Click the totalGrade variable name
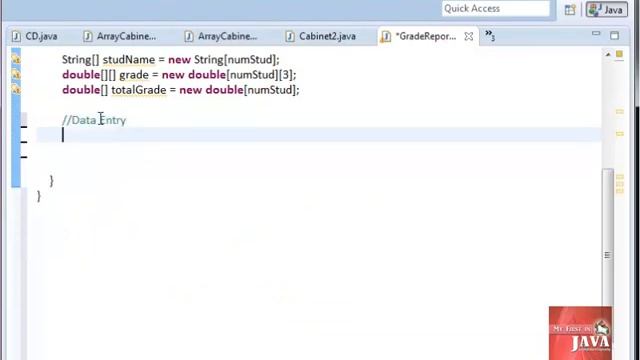 (139, 90)
